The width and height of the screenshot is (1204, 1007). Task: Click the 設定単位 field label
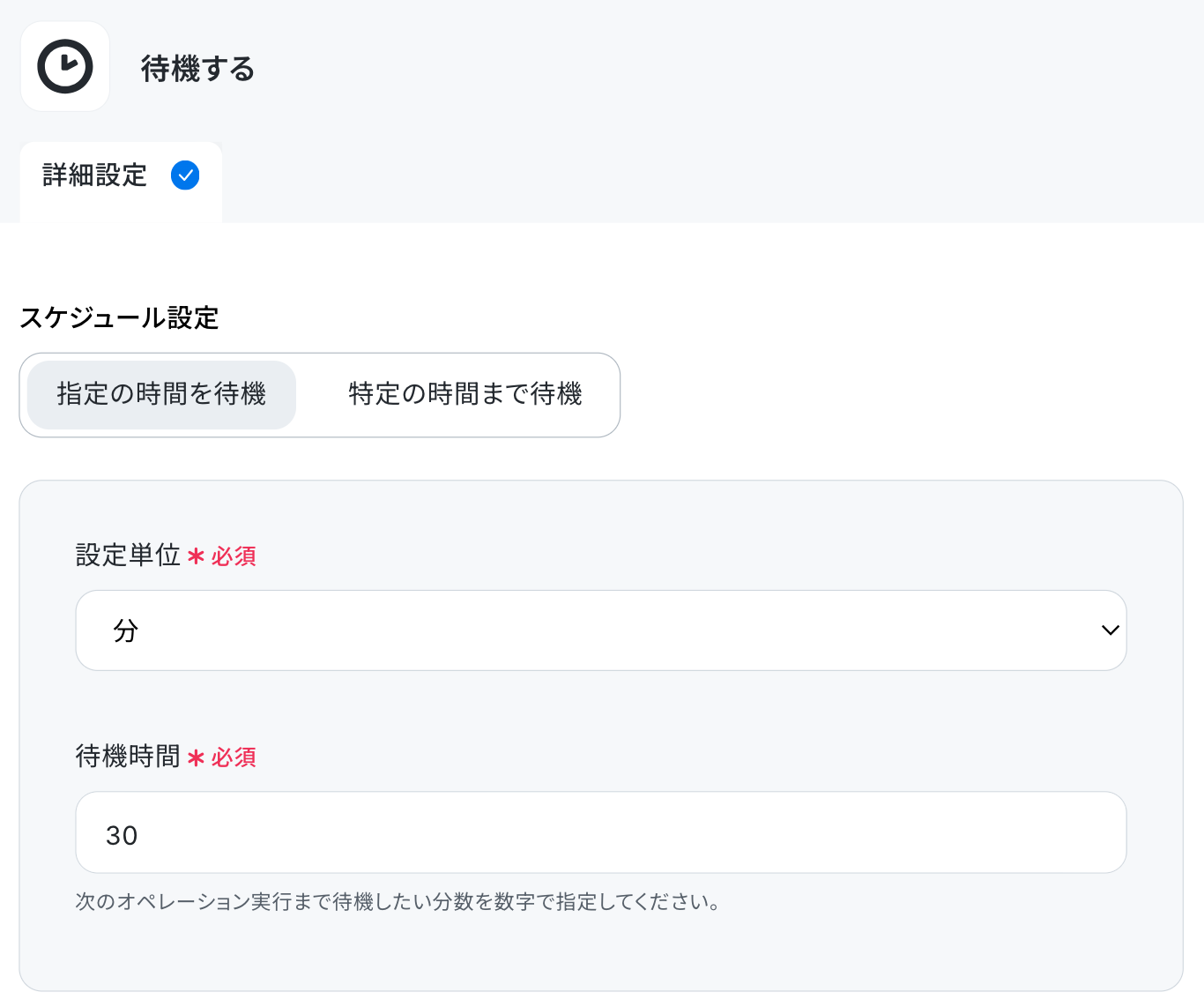(128, 555)
